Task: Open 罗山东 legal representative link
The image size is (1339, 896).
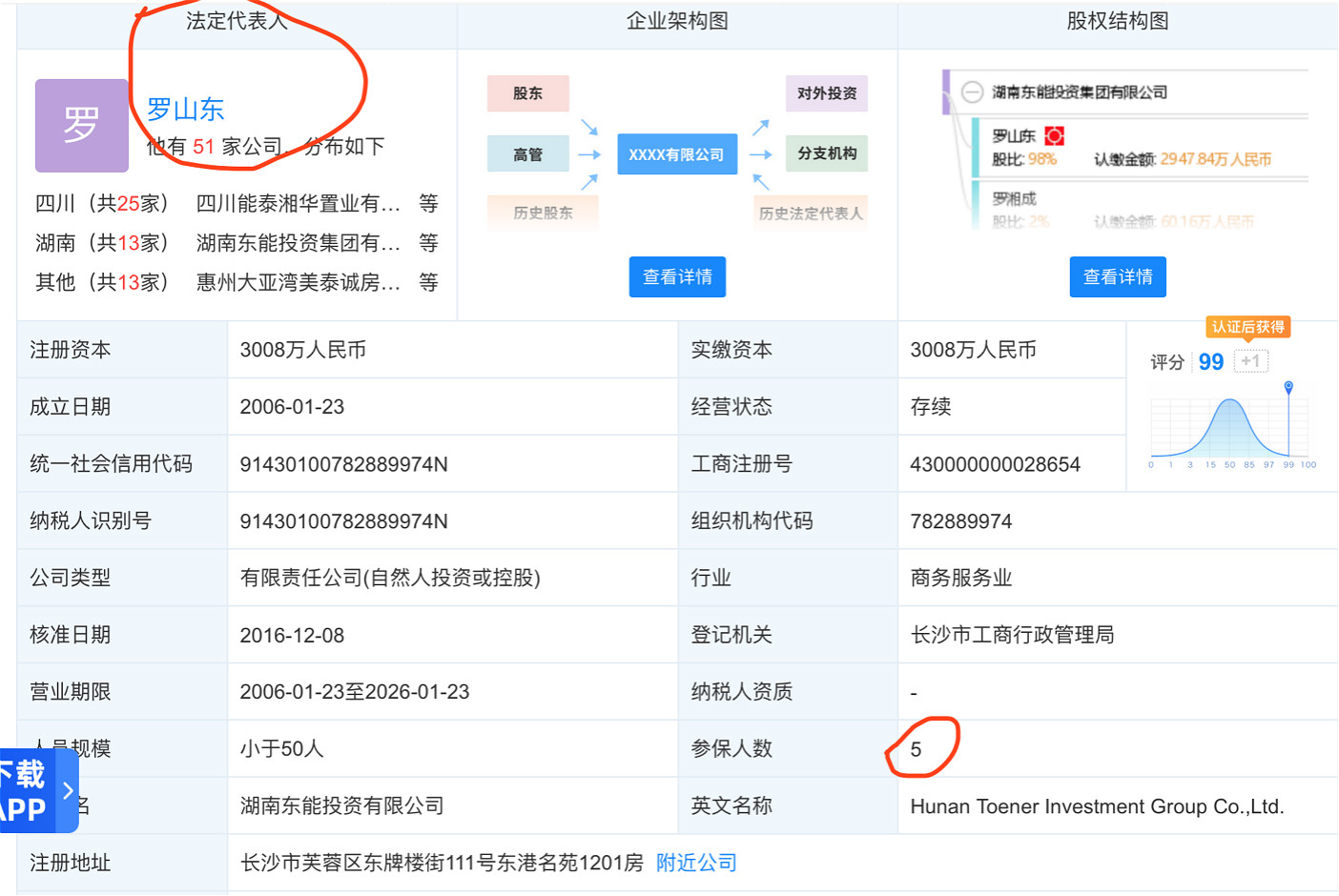Action: click(186, 110)
